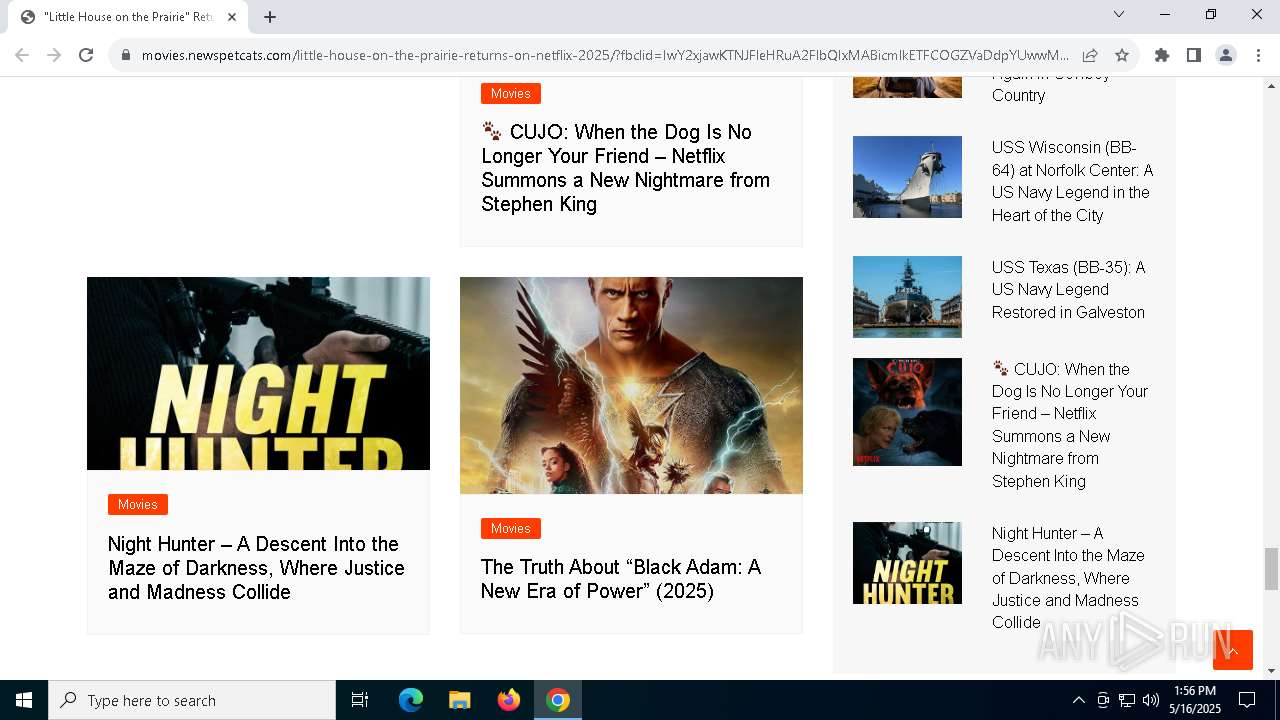Open USS Texas sidebar thumbnail

(x=907, y=297)
